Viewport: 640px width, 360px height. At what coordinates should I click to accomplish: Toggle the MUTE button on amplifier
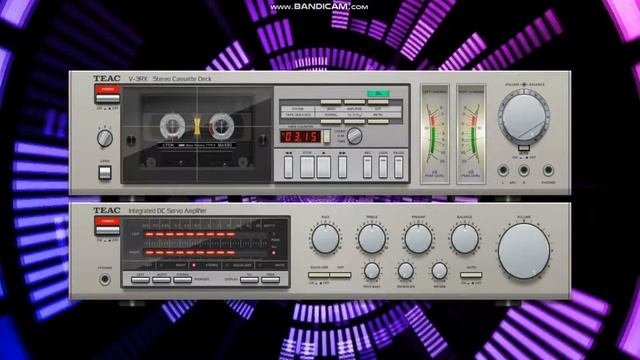[x=471, y=275]
